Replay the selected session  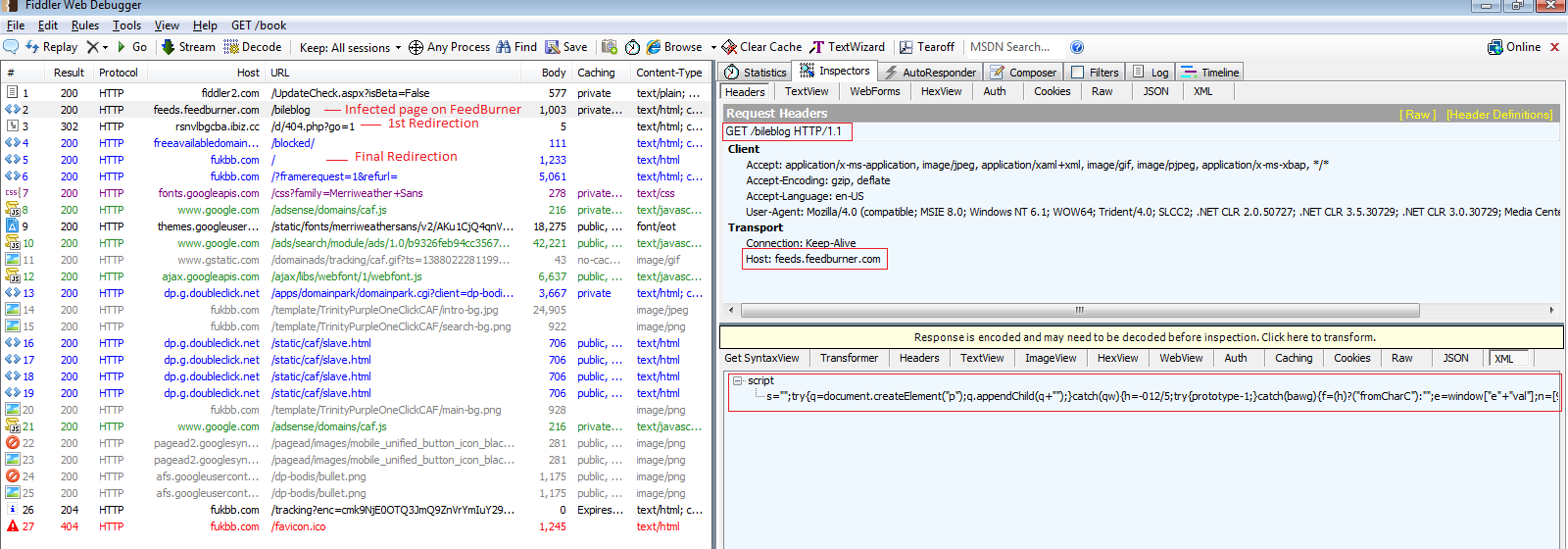click(x=51, y=47)
